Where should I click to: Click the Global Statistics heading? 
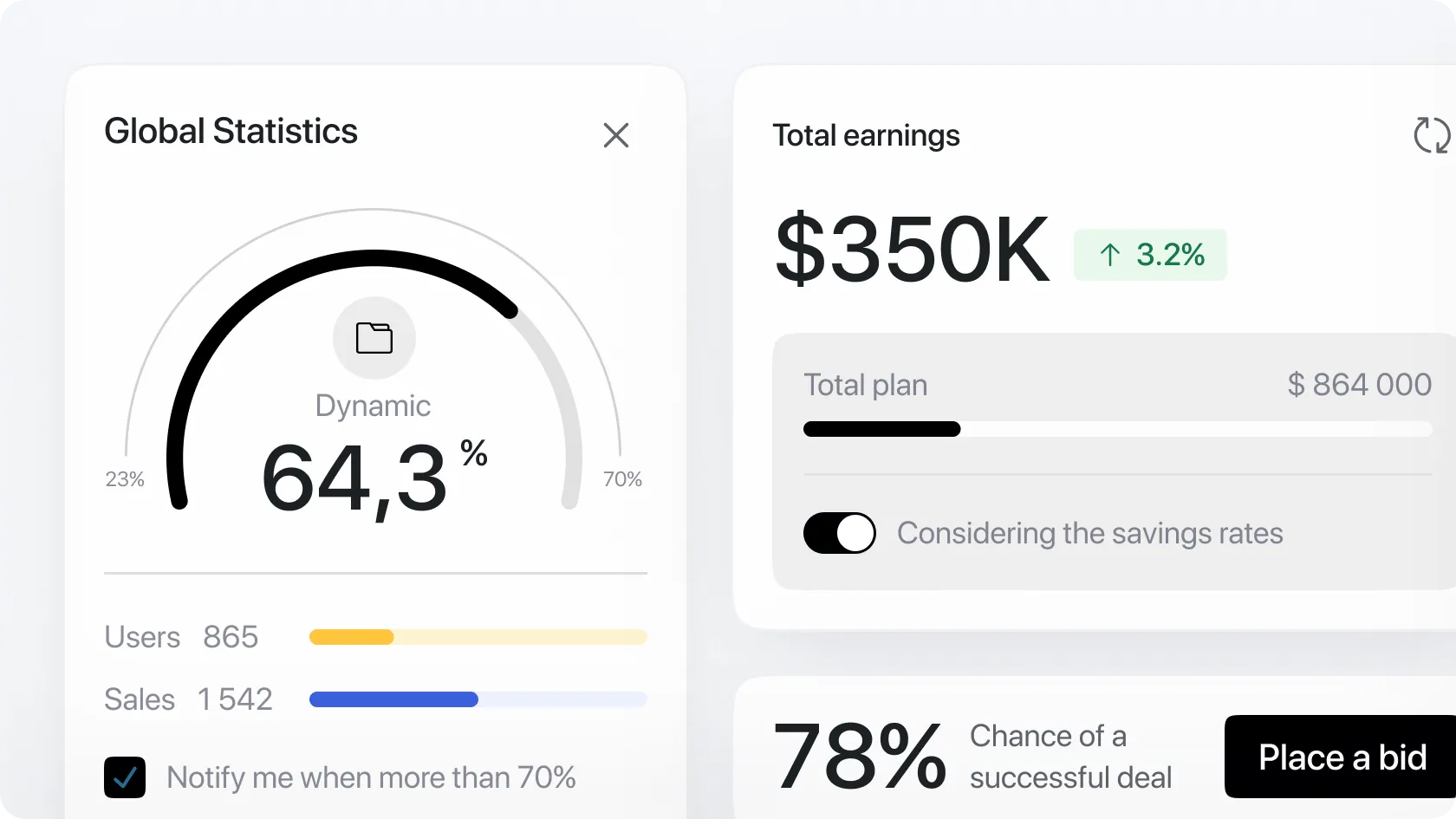pos(231,132)
